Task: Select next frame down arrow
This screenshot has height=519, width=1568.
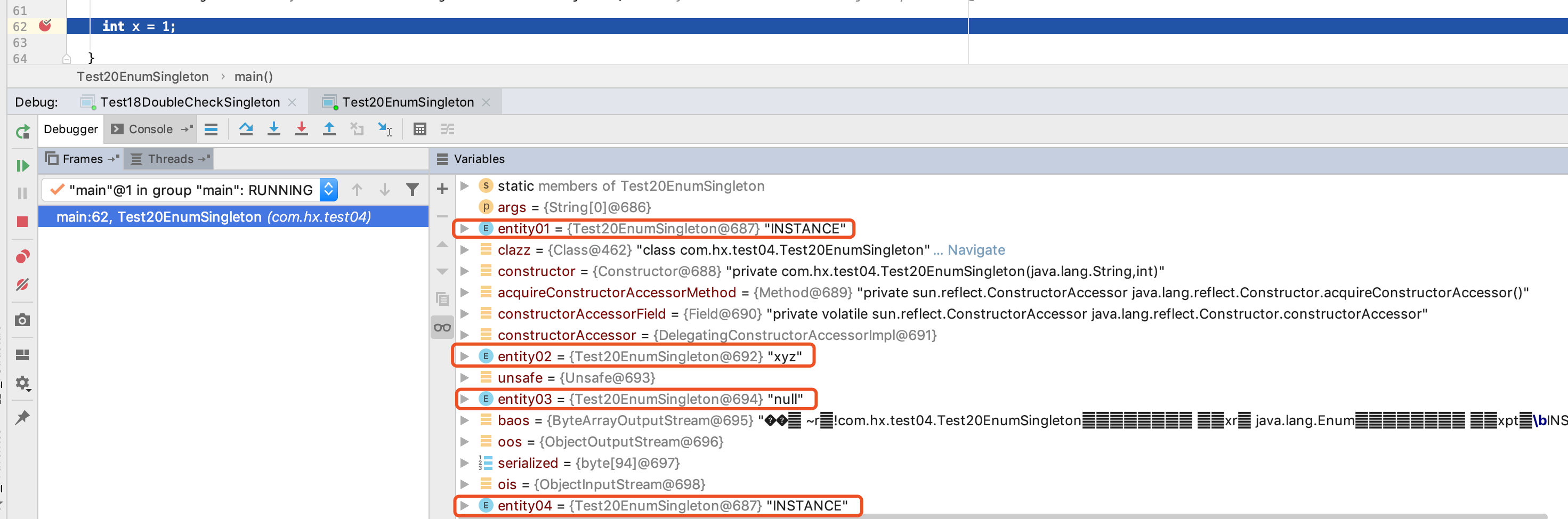Action: 385,190
